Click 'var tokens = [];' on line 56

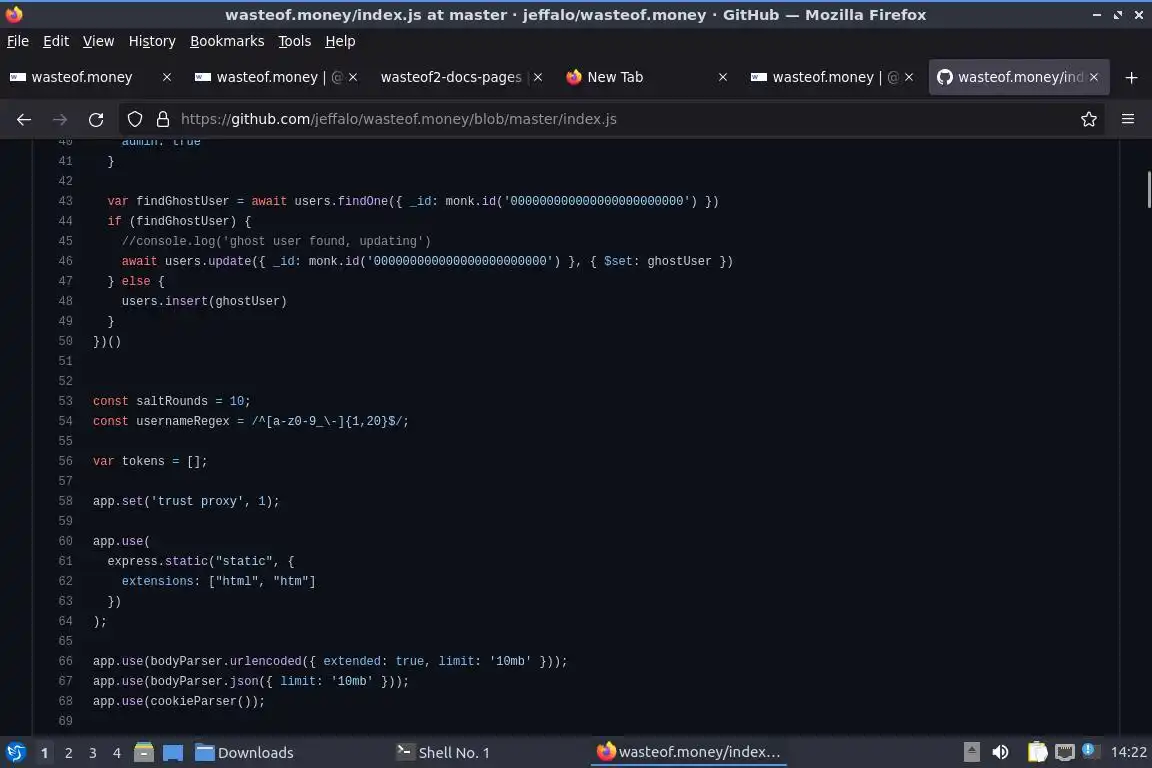tap(150, 461)
